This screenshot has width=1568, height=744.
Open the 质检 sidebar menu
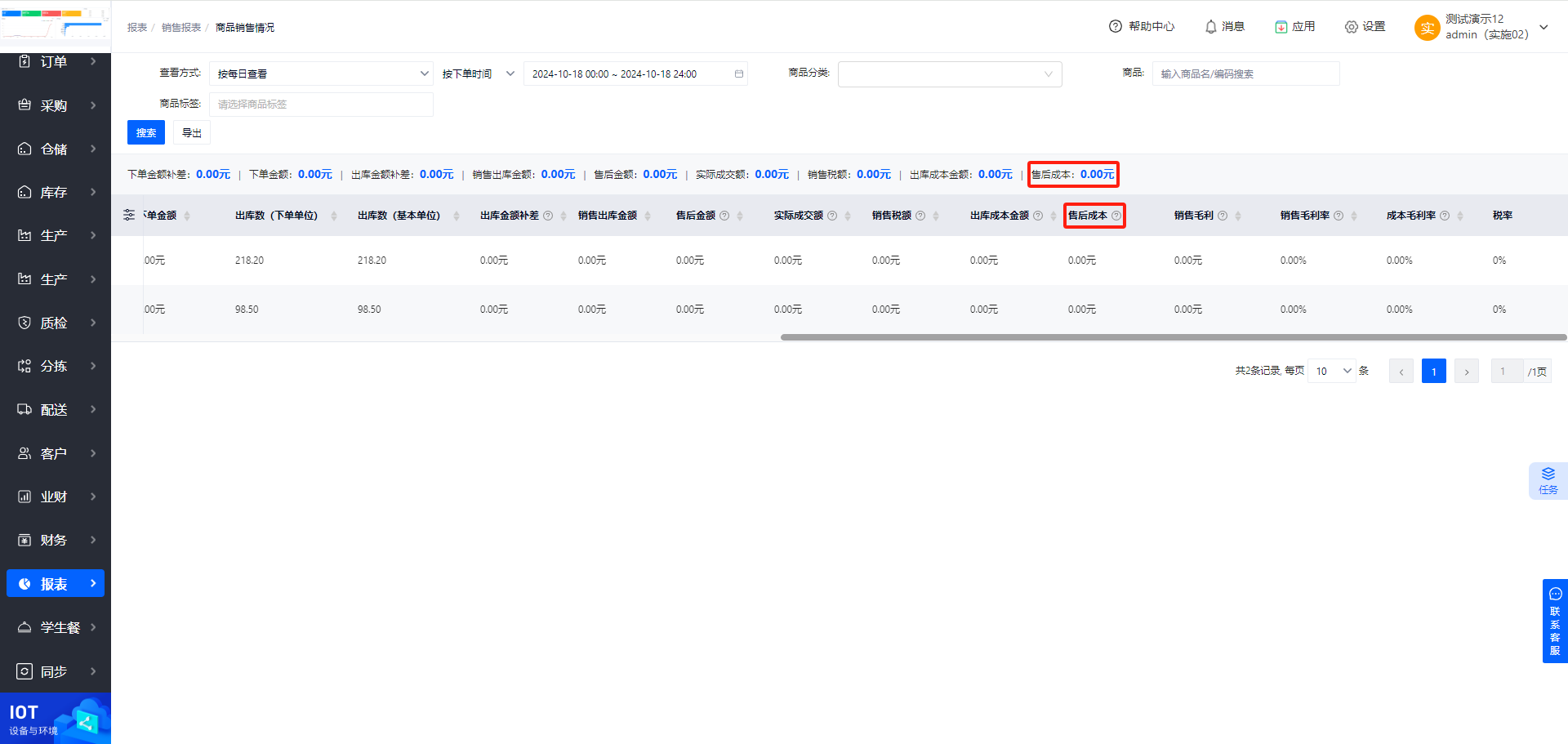click(56, 323)
